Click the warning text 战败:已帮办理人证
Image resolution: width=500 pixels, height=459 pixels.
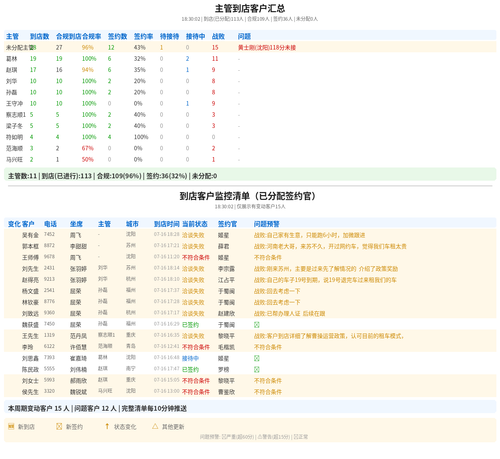point(289,314)
